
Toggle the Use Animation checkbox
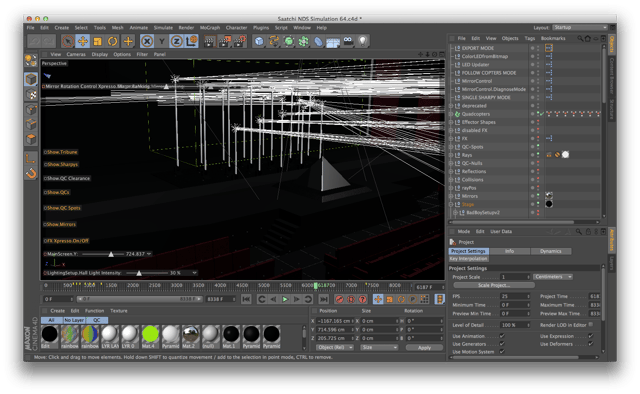tap(502, 336)
